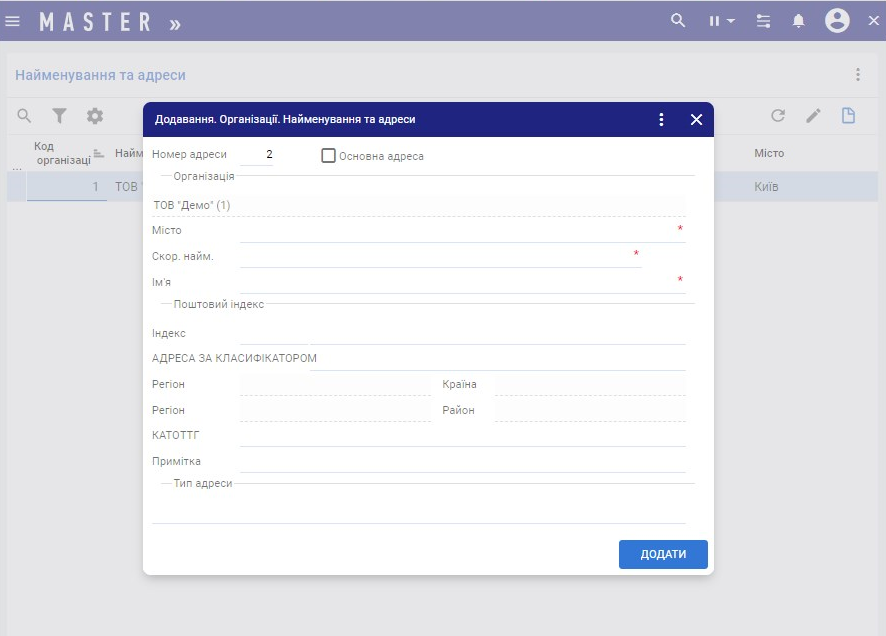The width and height of the screenshot is (886, 636).
Task: Click the new document icon
Action: click(848, 116)
